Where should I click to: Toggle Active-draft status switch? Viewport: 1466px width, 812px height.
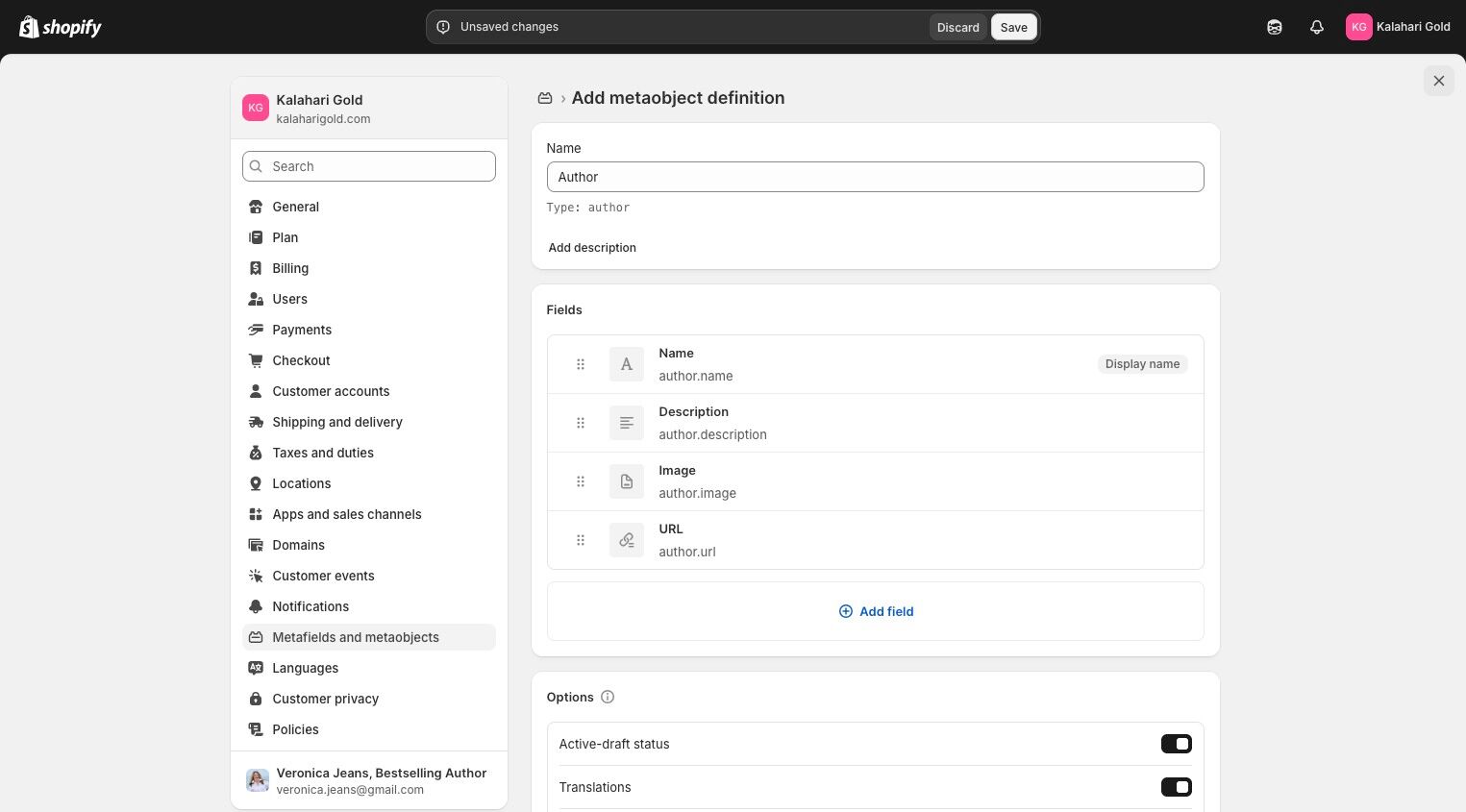click(x=1176, y=744)
